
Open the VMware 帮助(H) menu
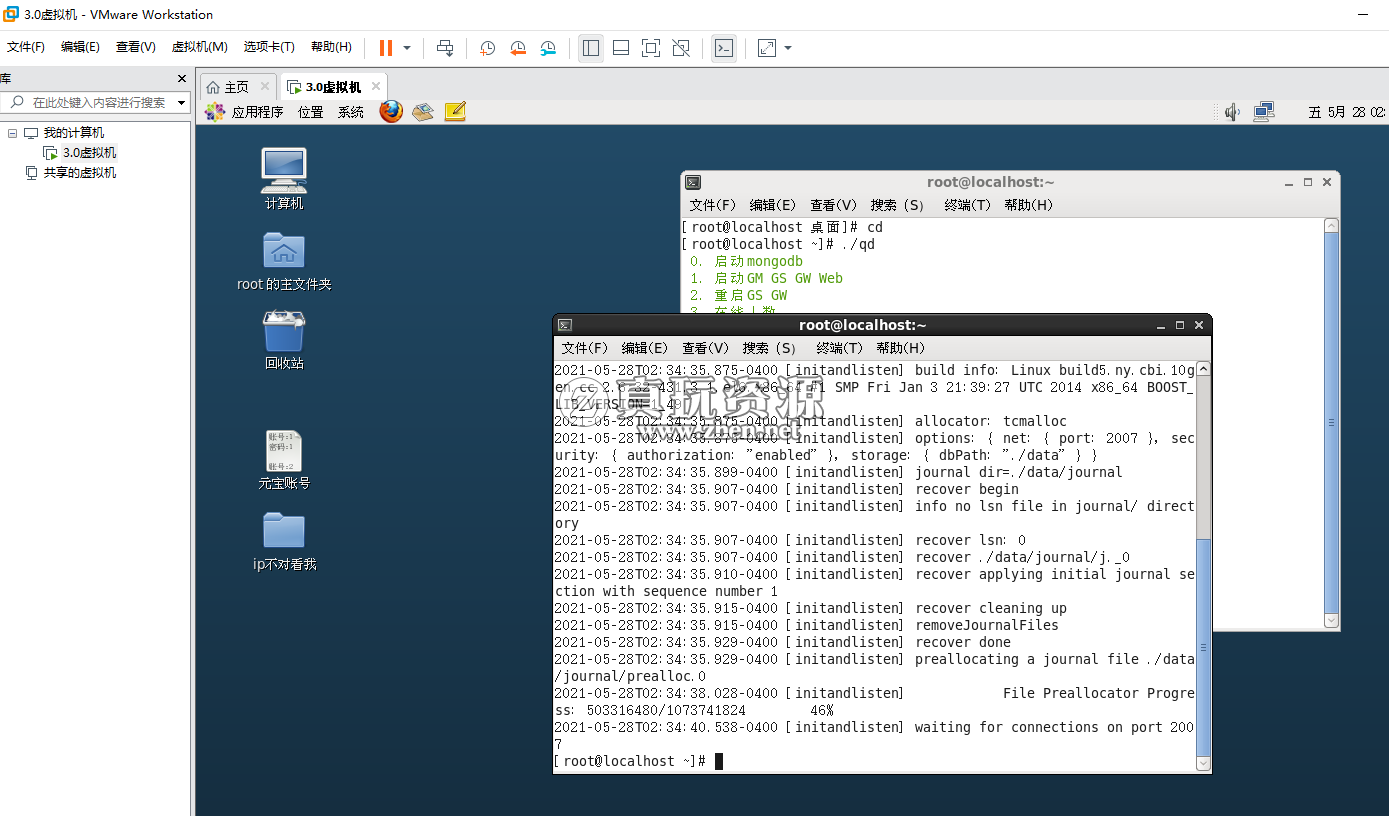(x=331, y=47)
